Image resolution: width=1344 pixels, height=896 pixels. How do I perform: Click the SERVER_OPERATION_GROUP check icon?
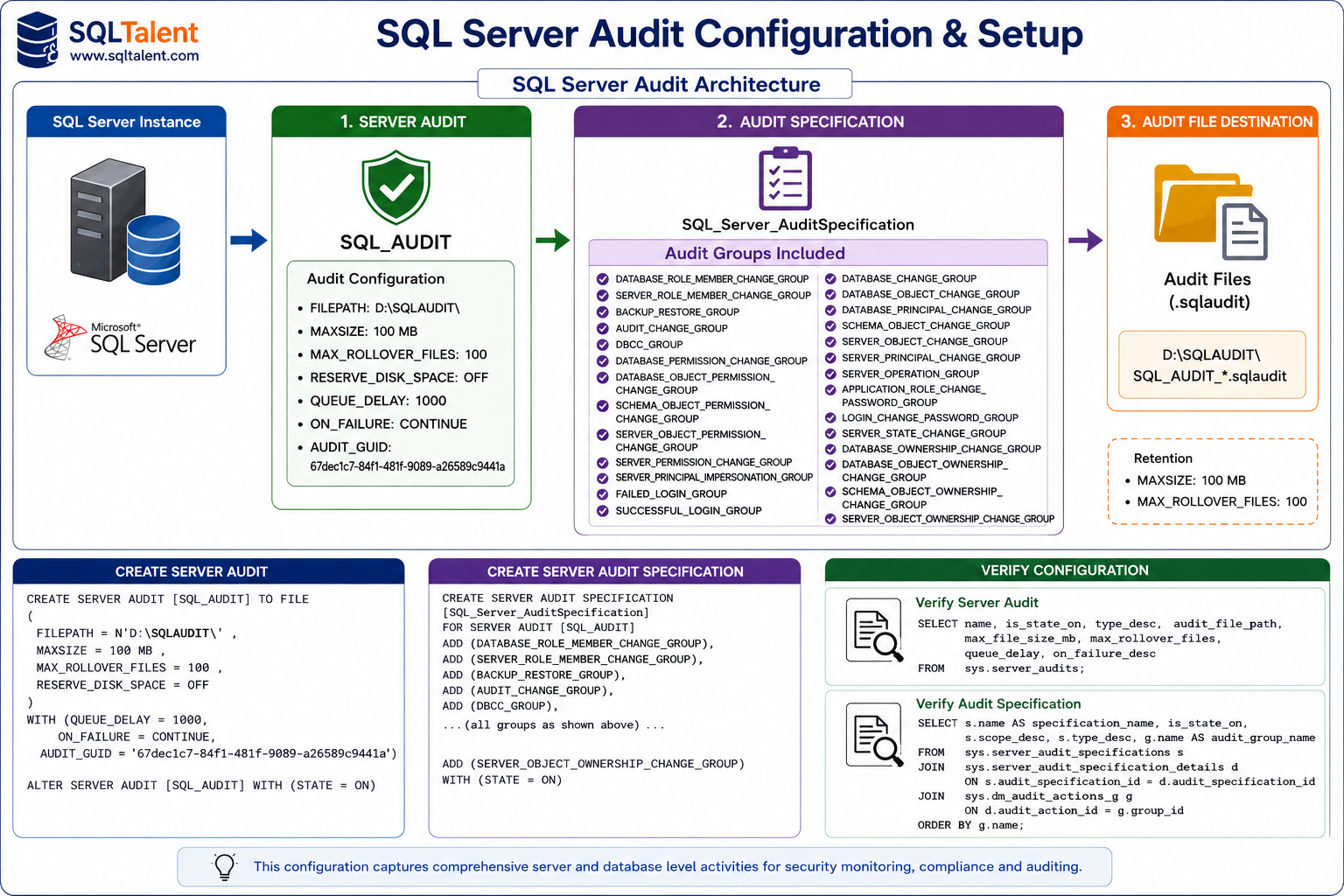[x=830, y=374]
